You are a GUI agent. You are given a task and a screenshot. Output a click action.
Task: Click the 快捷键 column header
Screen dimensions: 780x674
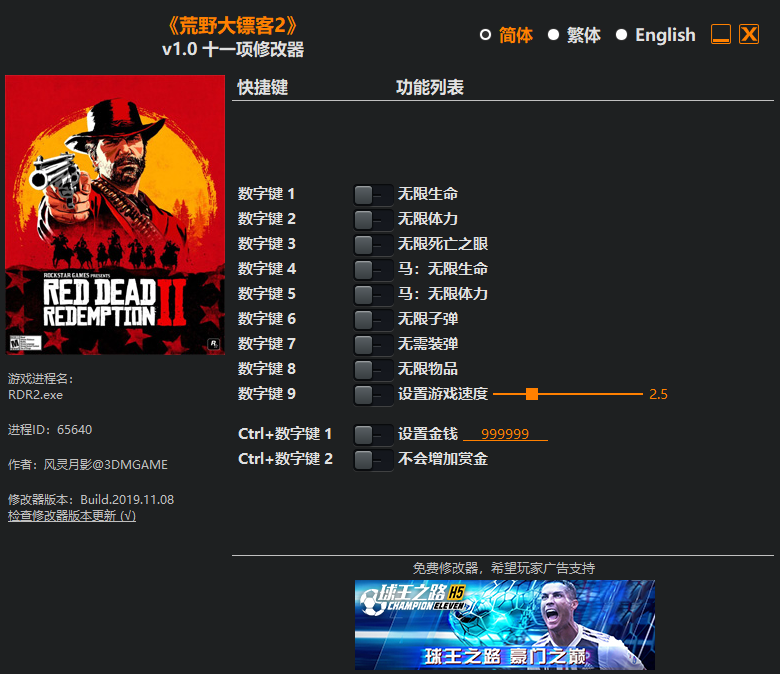click(263, 88)
